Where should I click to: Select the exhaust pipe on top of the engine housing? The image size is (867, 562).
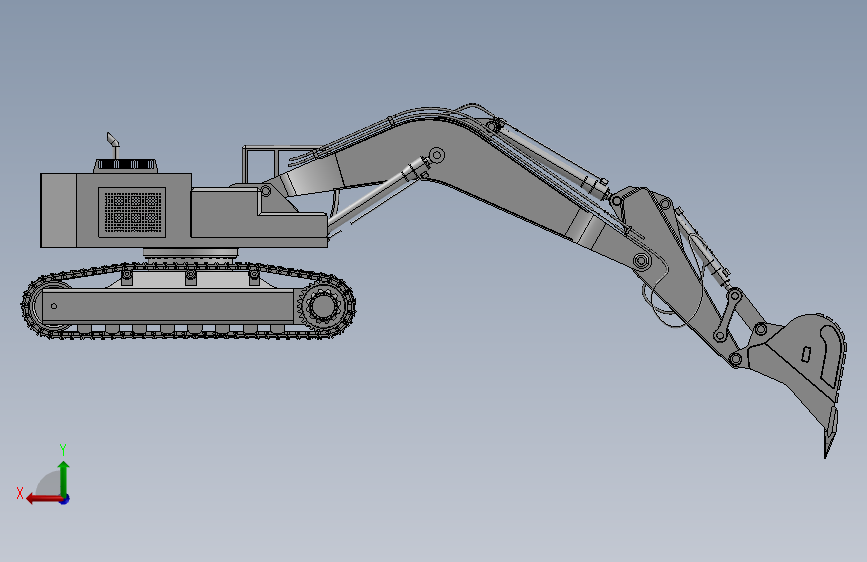113,146
